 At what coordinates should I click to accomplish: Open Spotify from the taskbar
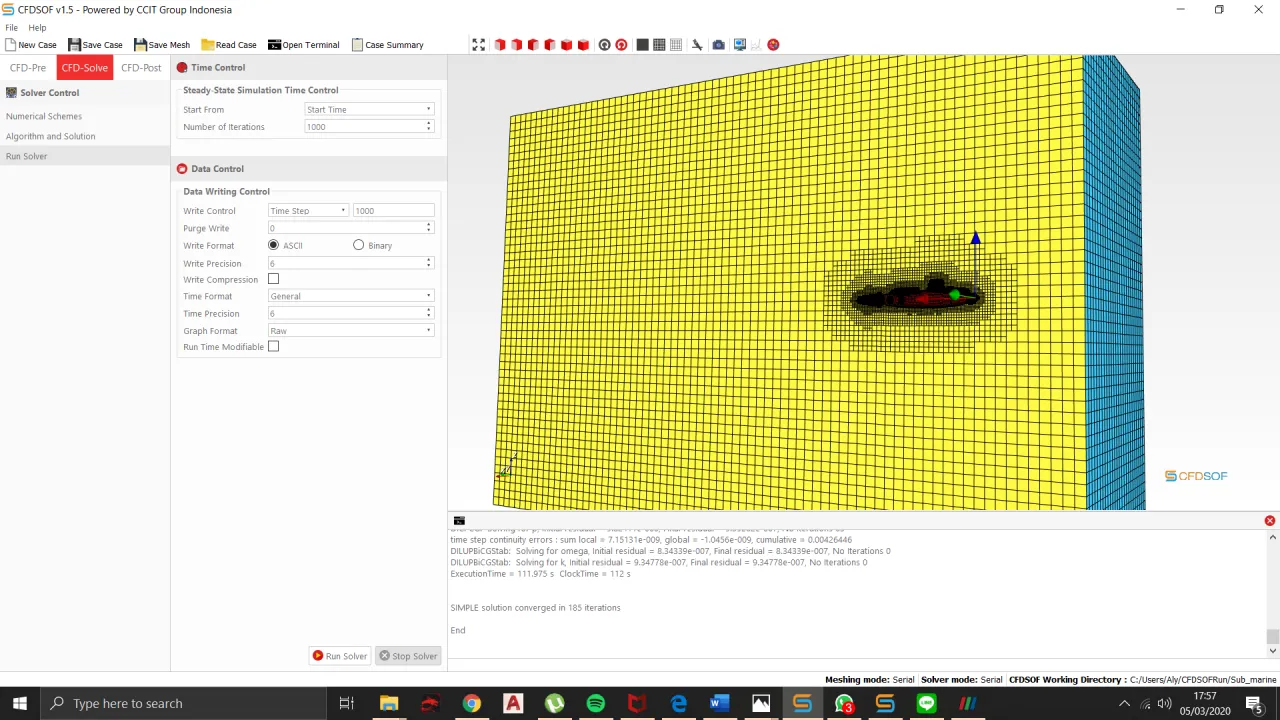(596, 704)
